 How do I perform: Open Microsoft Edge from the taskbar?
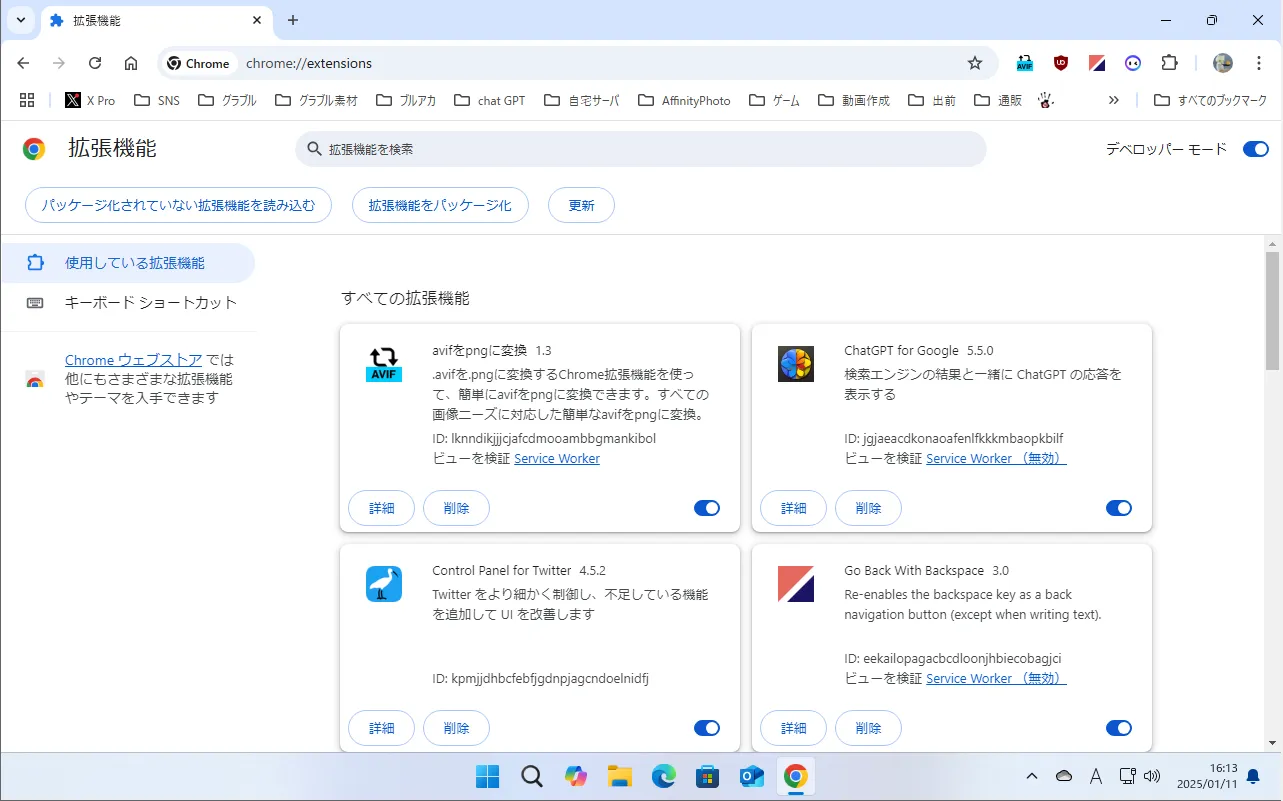tap(664, 776)
